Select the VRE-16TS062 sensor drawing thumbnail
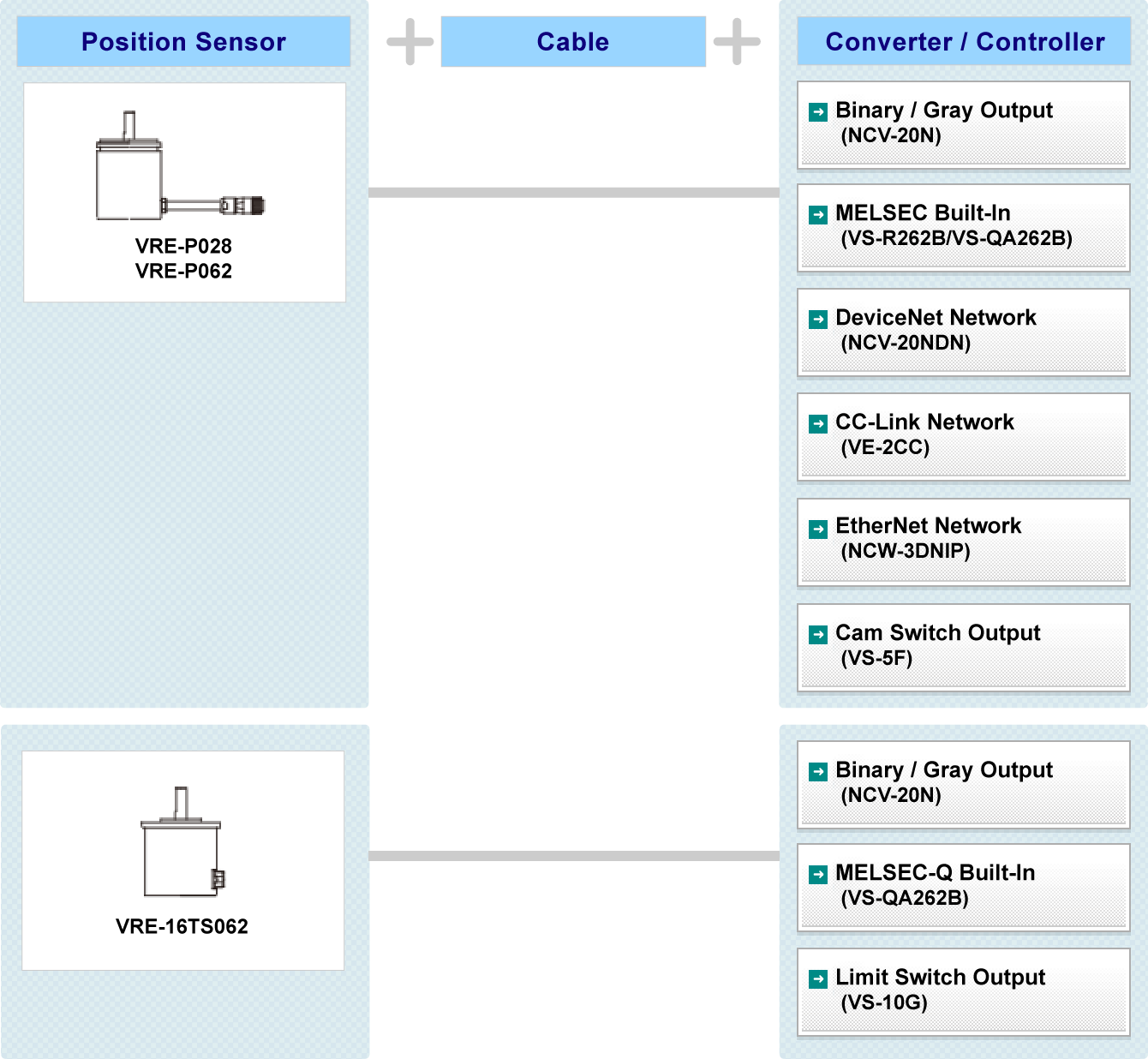 (182, 841)
